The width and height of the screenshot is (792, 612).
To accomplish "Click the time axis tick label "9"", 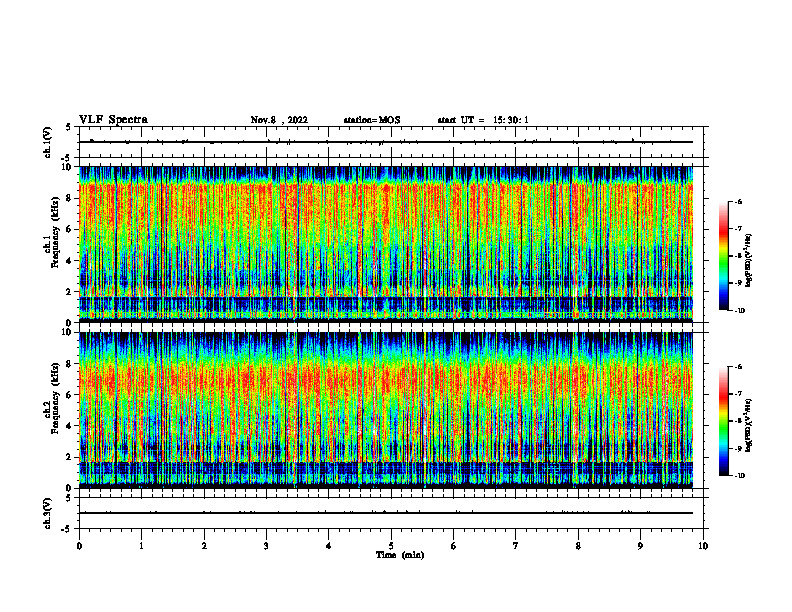I will [640, 546].
